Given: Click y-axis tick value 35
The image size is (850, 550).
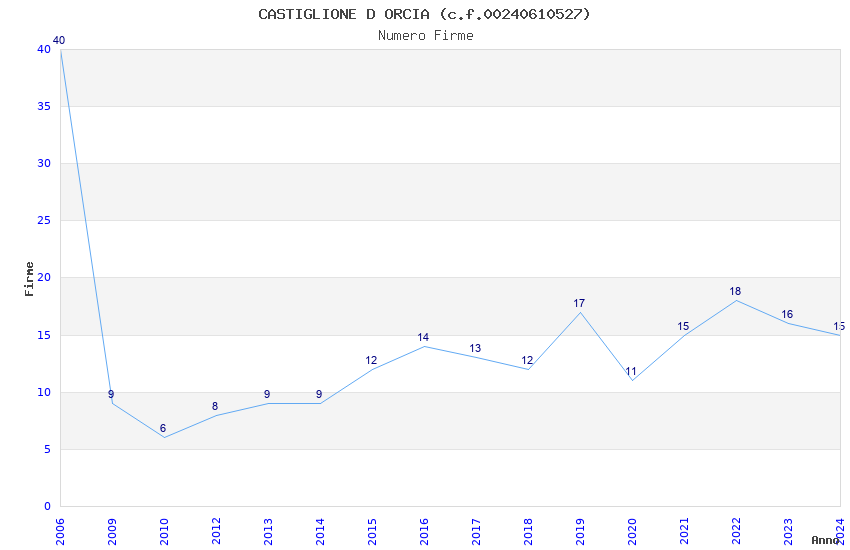Looking at the screenshot, I should pyautogui.click(x=44, y=106).
